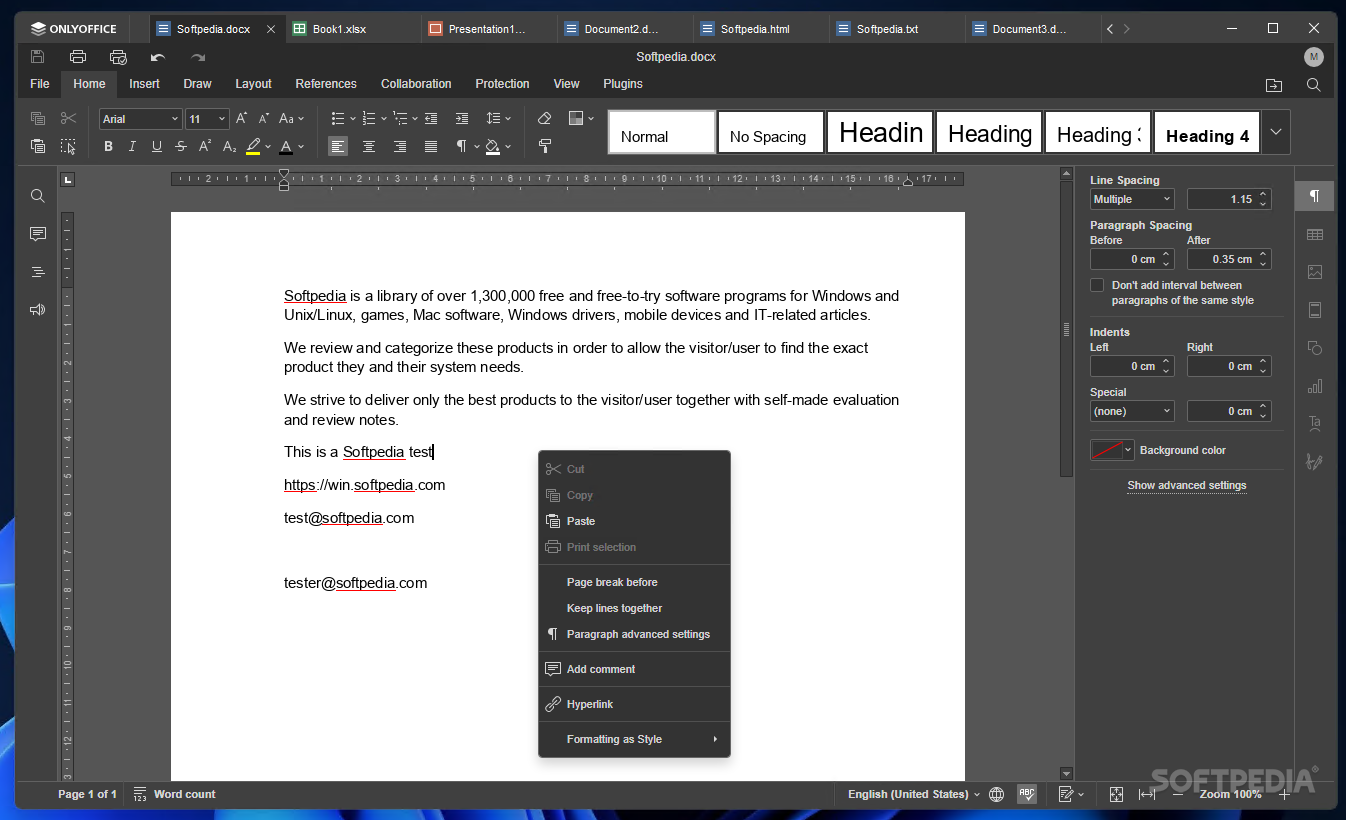Open Text Art settings in right sidebar
The height and width of the screenshot is (820, 1346).
(1315, 424)
